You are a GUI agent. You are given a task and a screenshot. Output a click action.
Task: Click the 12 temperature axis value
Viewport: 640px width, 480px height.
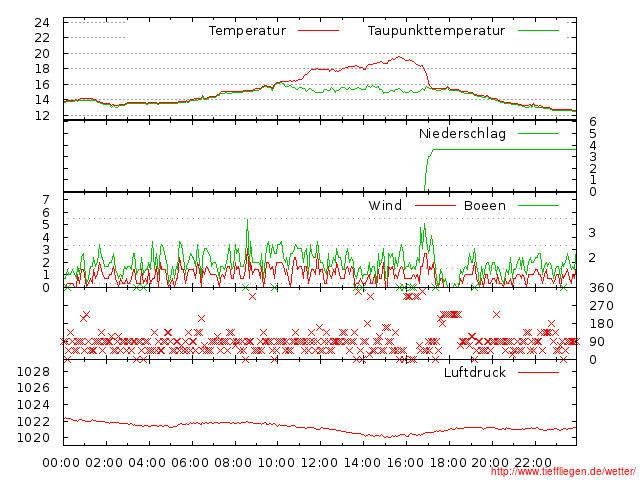coord(42,116)
